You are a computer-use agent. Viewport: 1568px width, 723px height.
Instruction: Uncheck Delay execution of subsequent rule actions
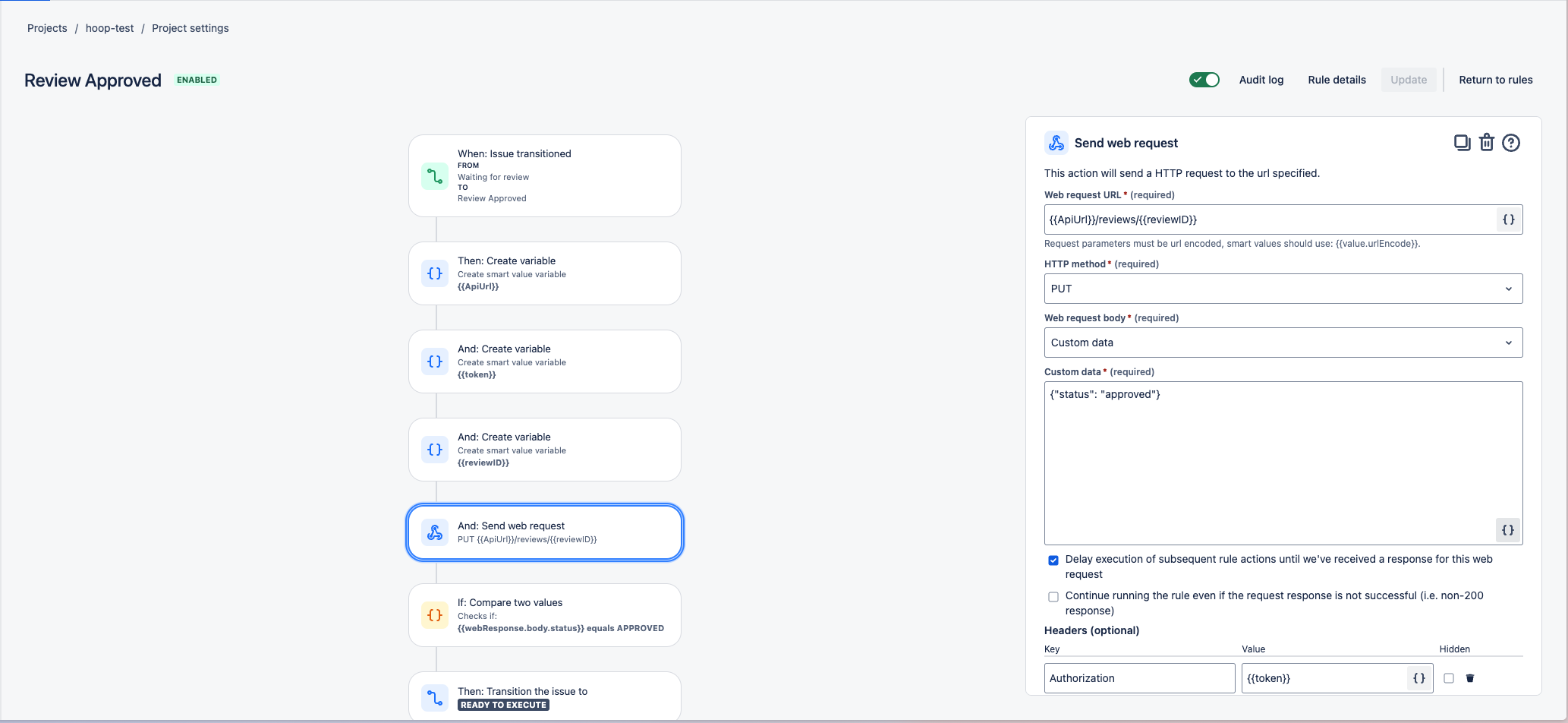coord(1053,560)
